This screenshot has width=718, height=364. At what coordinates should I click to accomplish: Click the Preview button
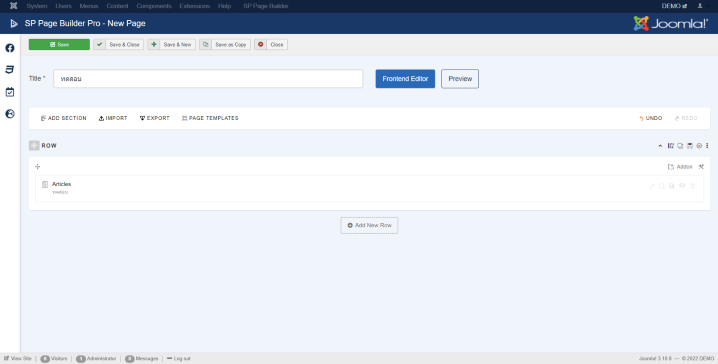[460, 79]
